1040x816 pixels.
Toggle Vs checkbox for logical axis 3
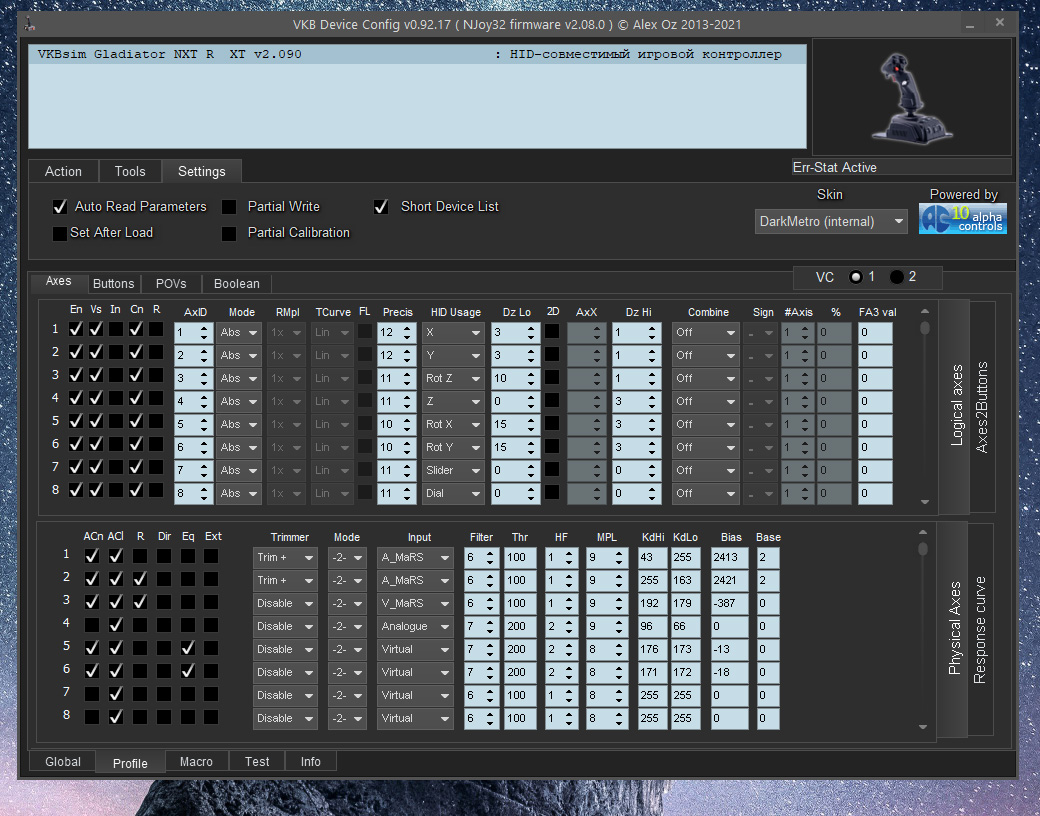point(96,375)
